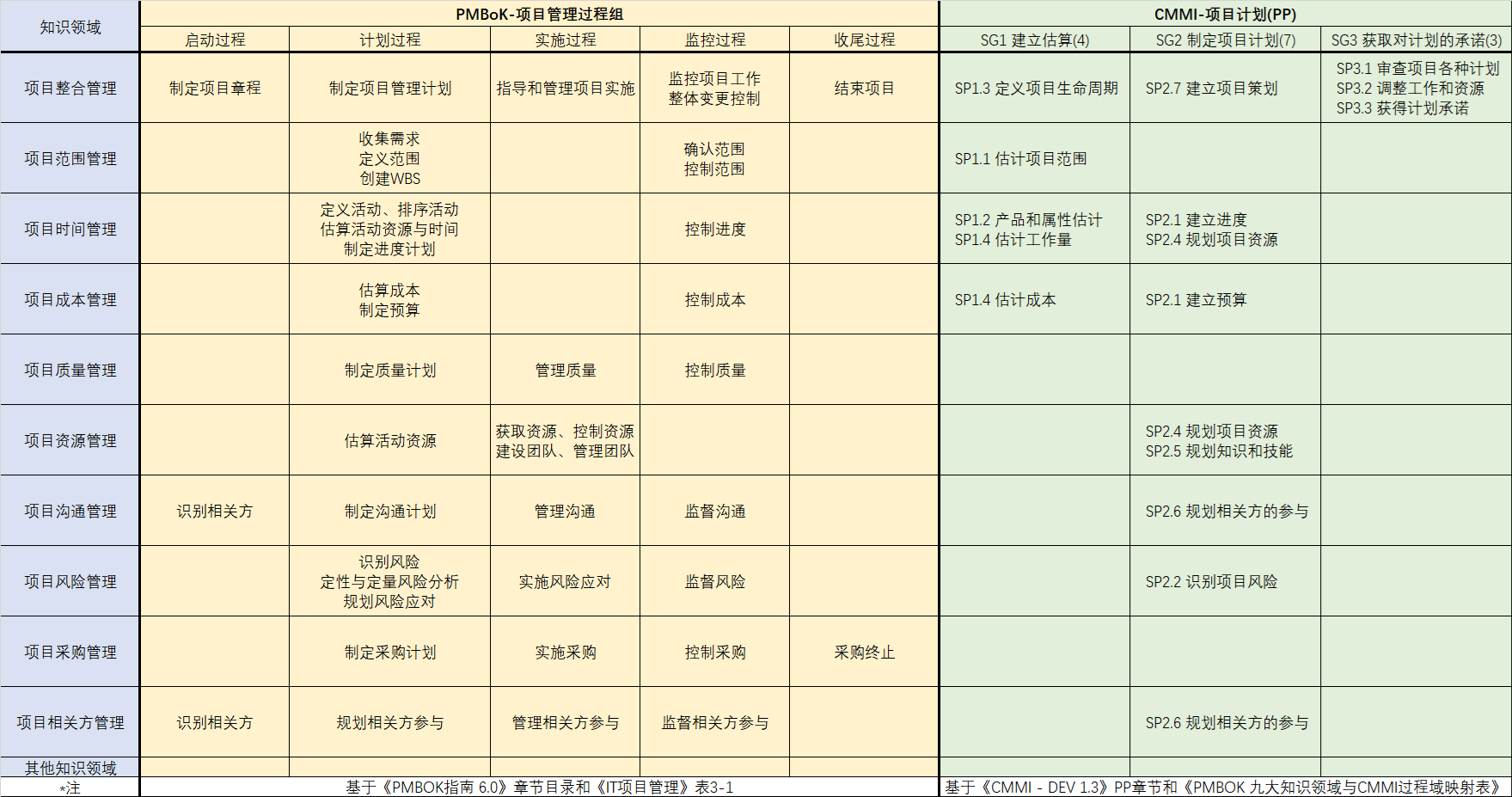Click the 控制进度 cell

click(714, 229)
